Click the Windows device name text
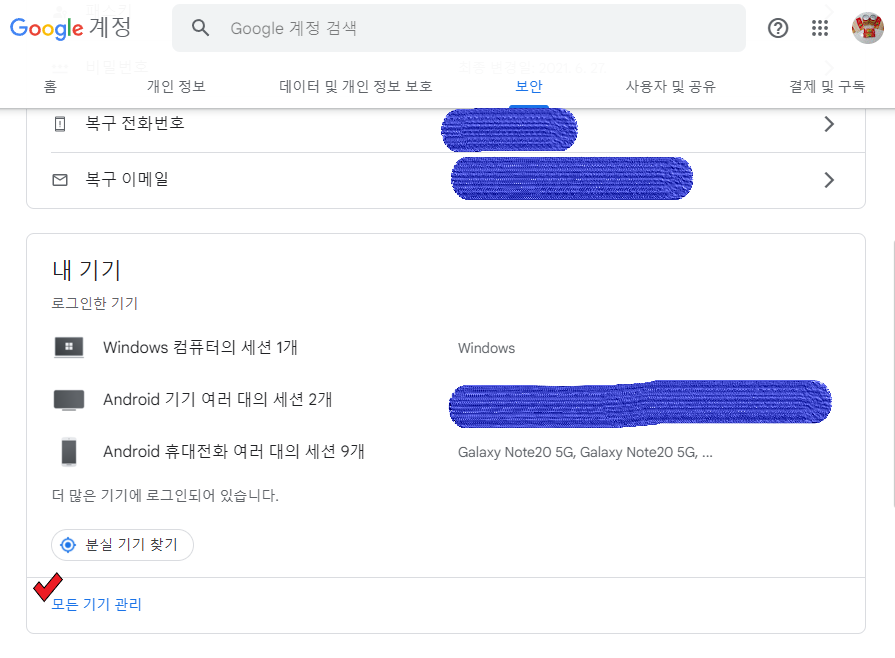 pos(486,348)
